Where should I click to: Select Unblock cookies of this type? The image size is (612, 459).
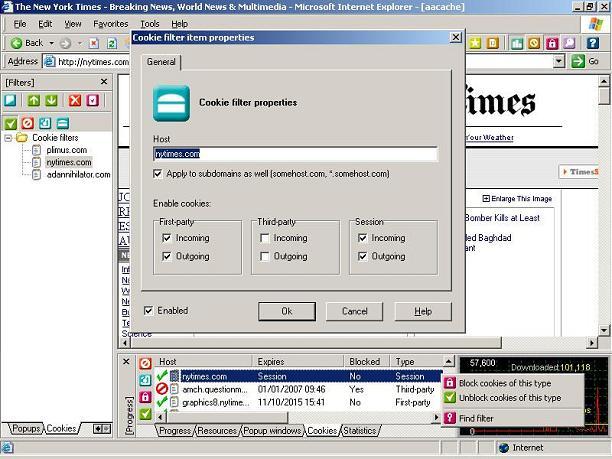tap(510, 398)
